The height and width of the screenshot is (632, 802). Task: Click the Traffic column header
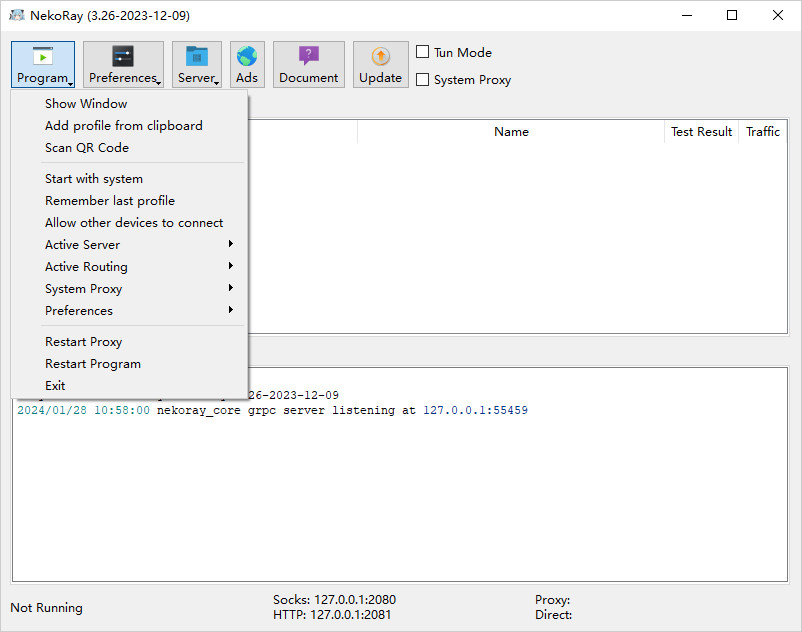coord(763,132)
